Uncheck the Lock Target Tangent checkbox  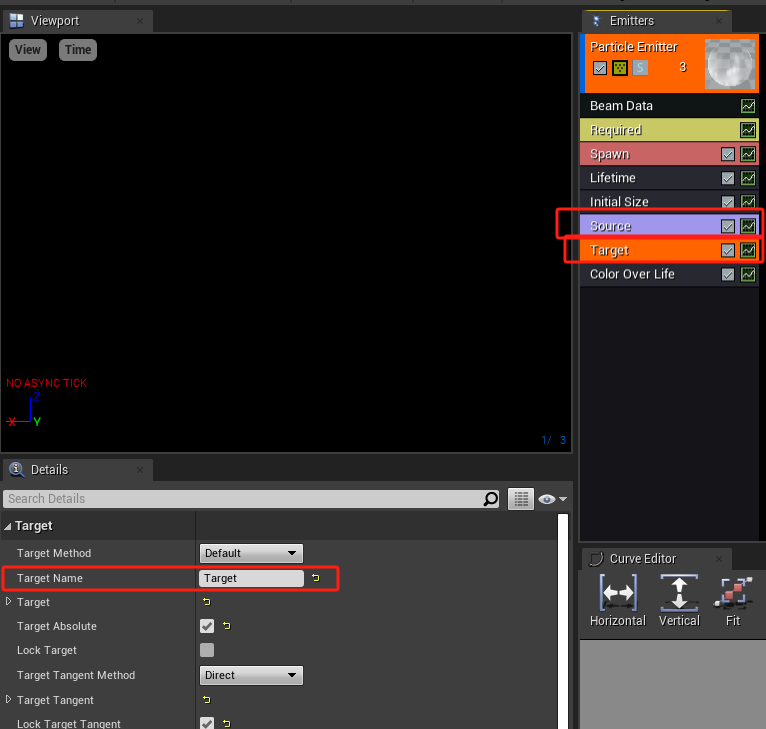point(207,723)
